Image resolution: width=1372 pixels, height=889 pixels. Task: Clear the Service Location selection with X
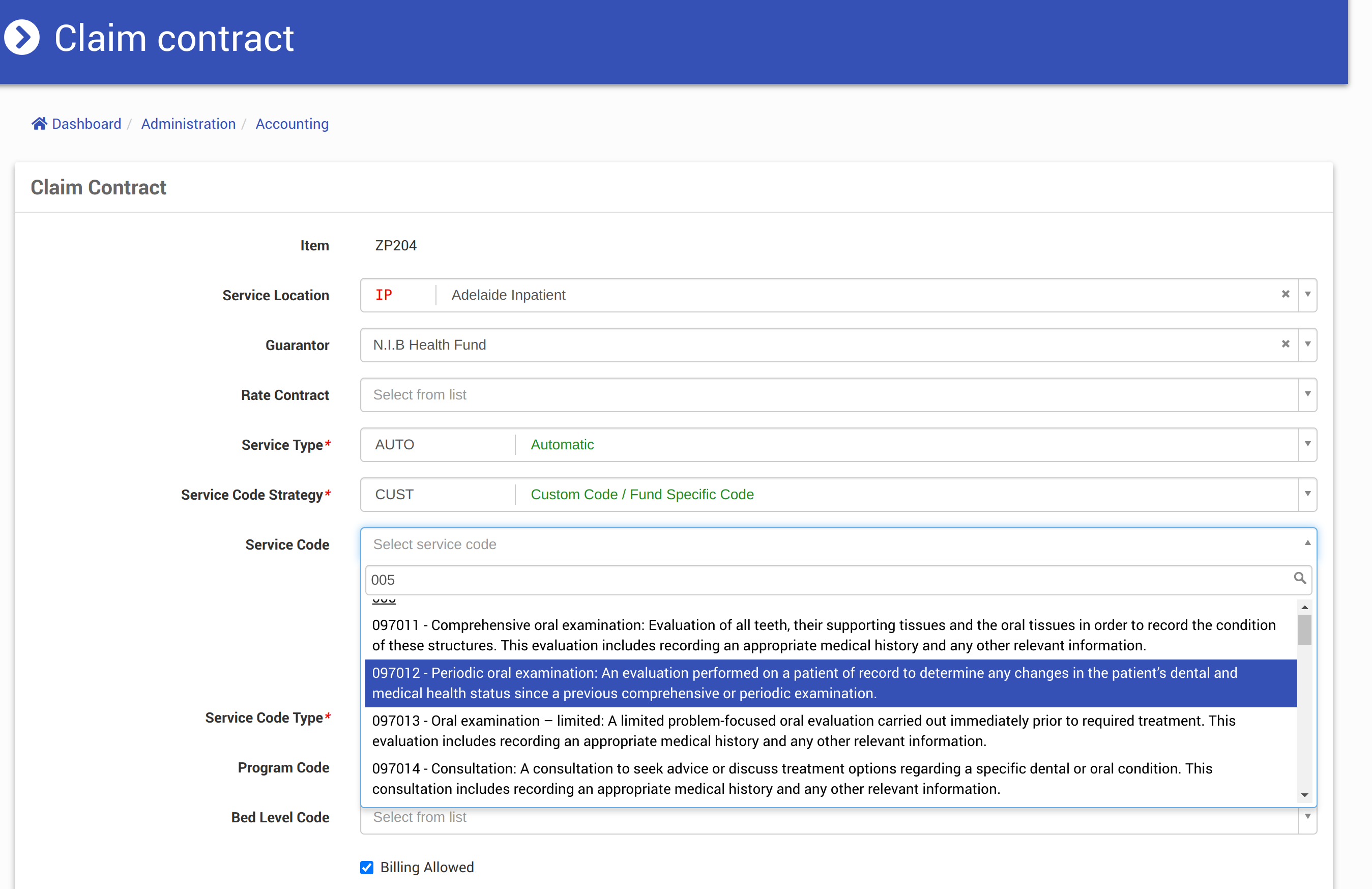pyautogui.click(x=1285, y=294)
